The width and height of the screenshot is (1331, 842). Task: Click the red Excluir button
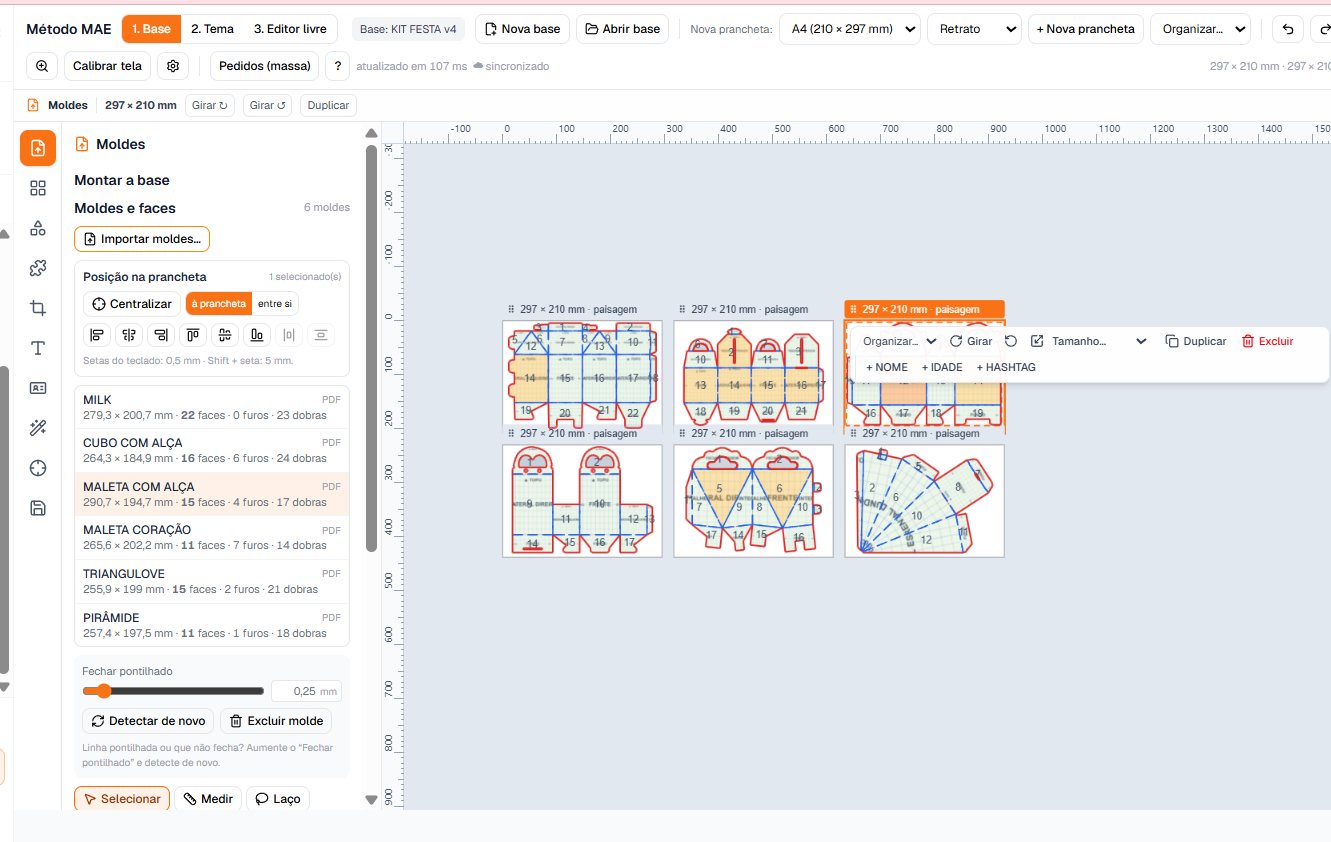point(1268,341)
